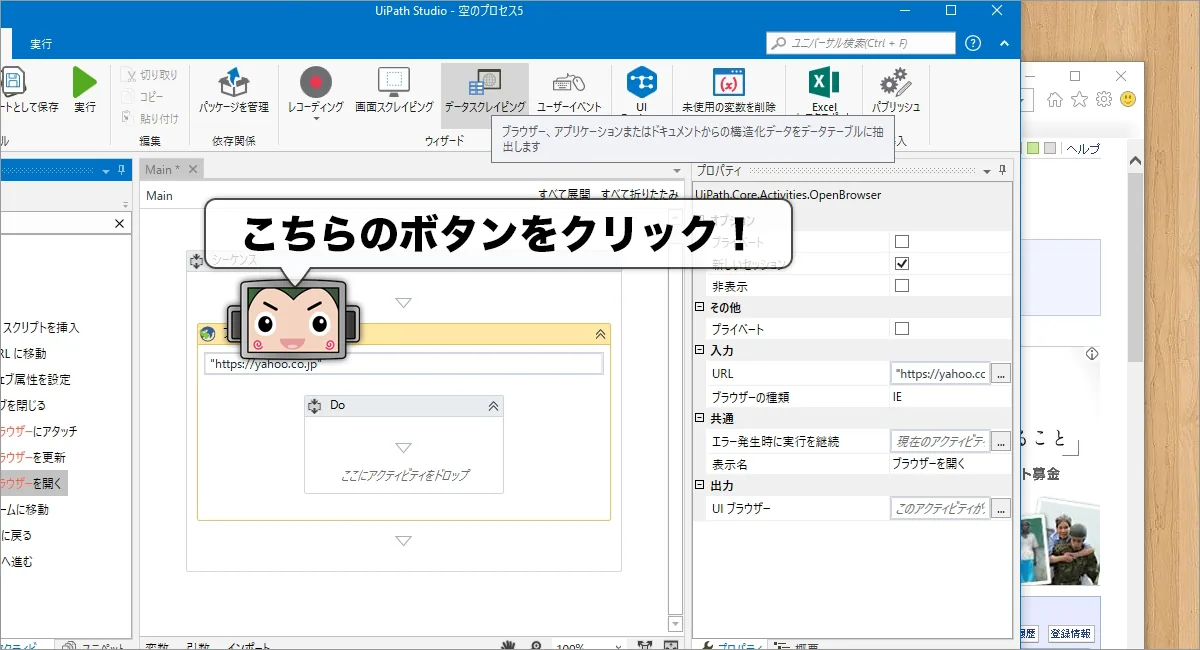
Task: Publish the project with パブリッシュ
Action: [895, 90]
